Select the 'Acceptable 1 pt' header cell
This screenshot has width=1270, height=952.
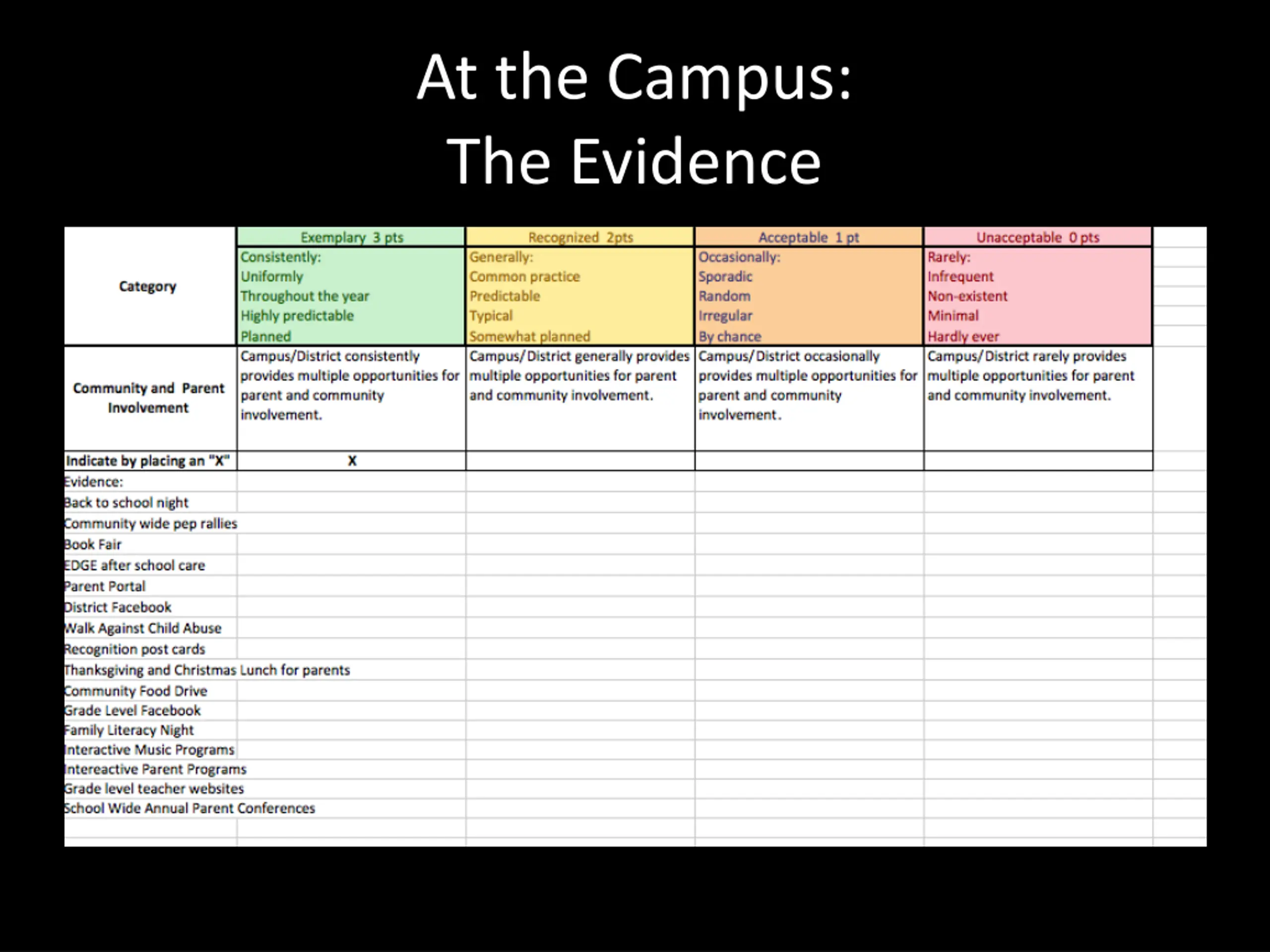click(x=809, y=237)
